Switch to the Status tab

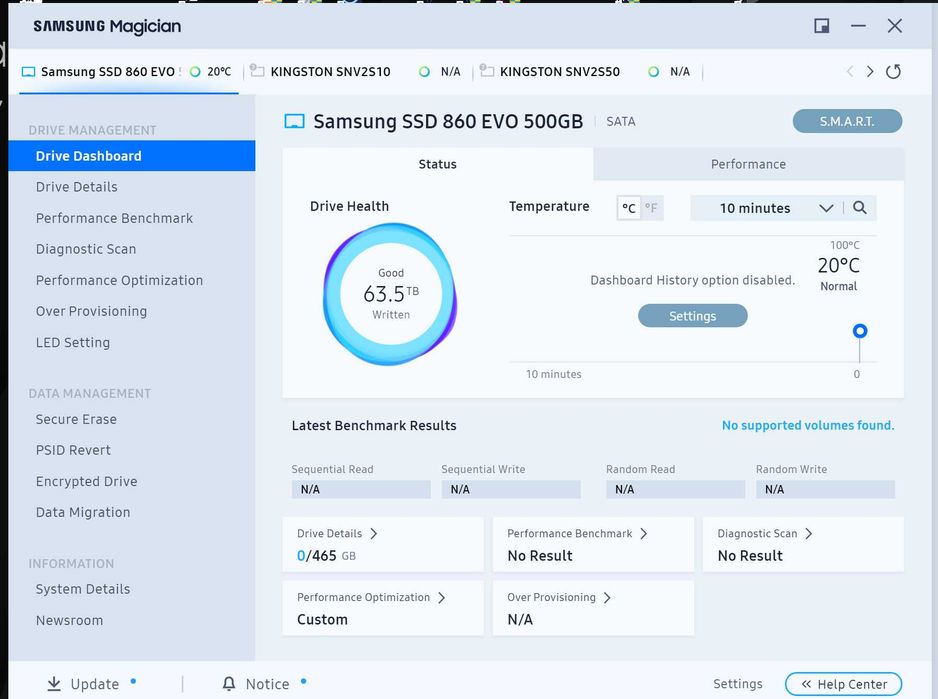[x=437, y=164]
